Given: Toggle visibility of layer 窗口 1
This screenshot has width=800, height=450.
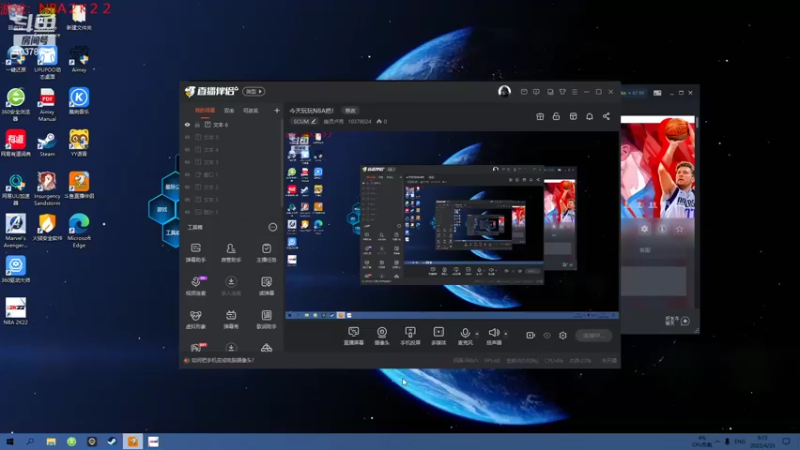Looking at the screenshot, I should pos(187,174).
